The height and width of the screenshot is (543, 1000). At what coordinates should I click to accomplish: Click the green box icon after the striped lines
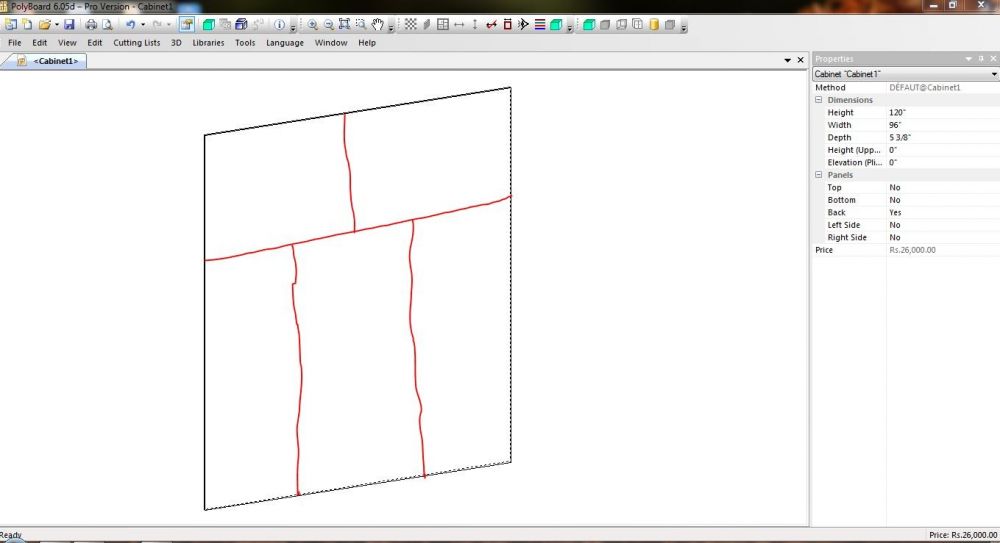tap(556, 24)
